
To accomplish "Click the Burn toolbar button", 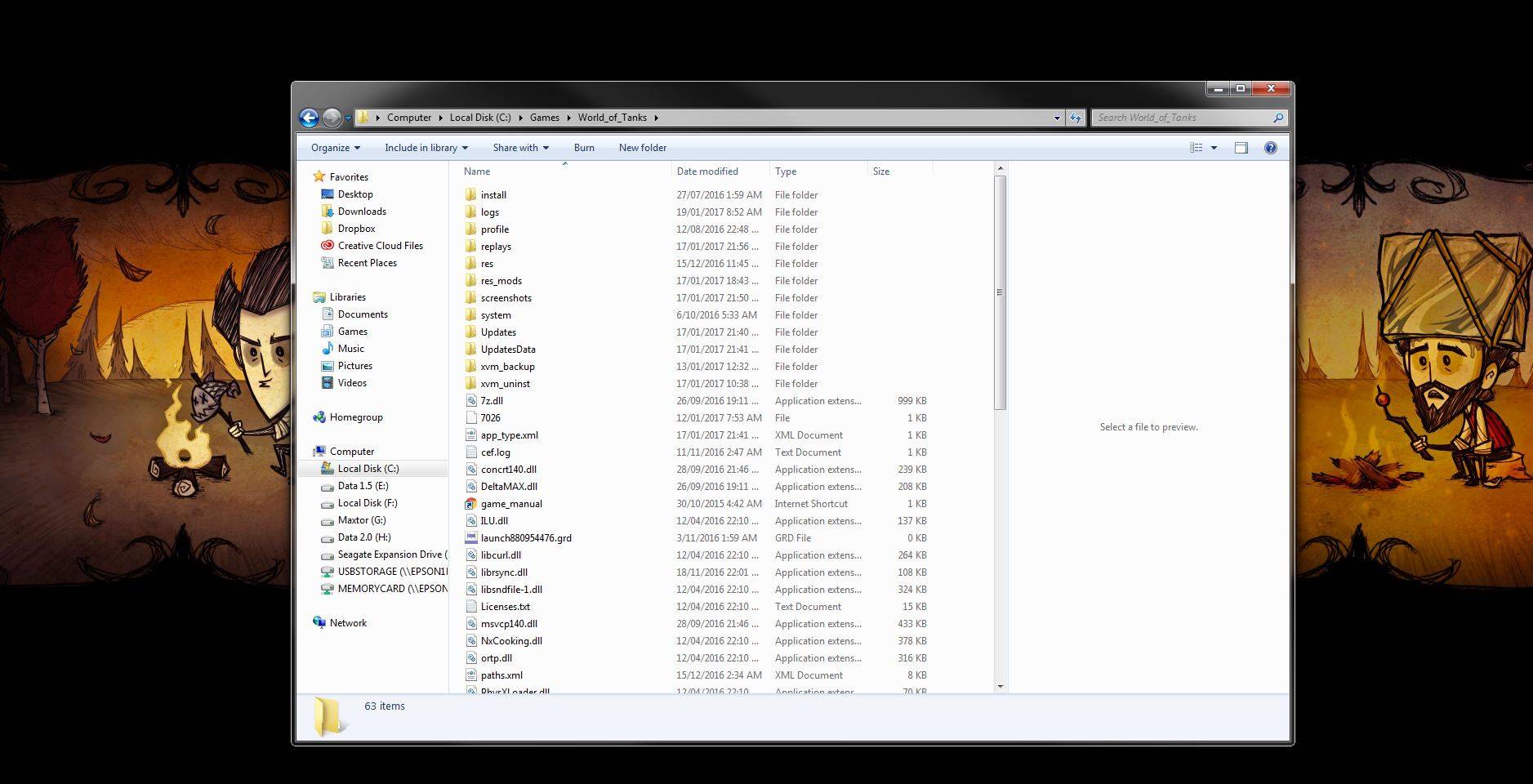I will click(584, 148).
